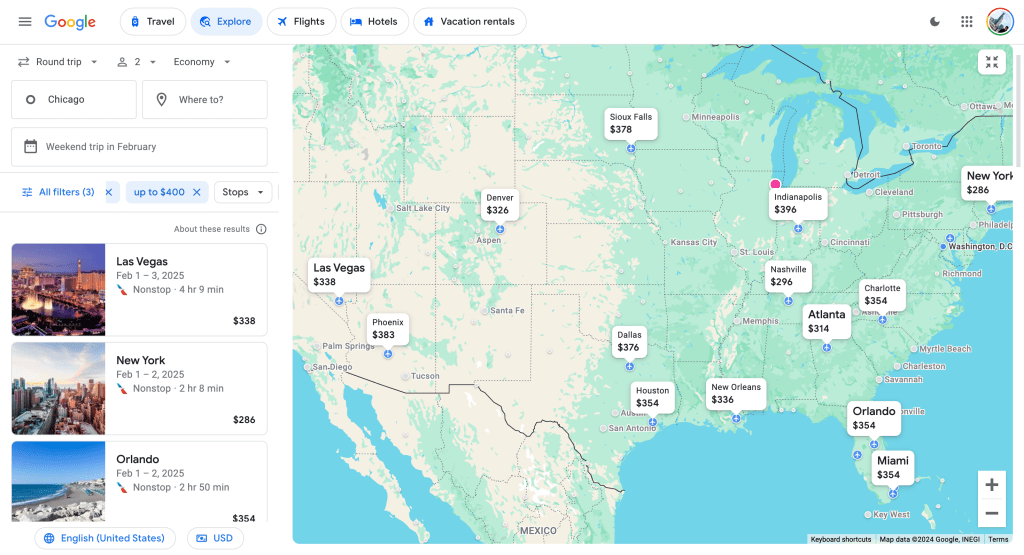
Task: Zoom in on the map
Action: [x=991, y=485]
